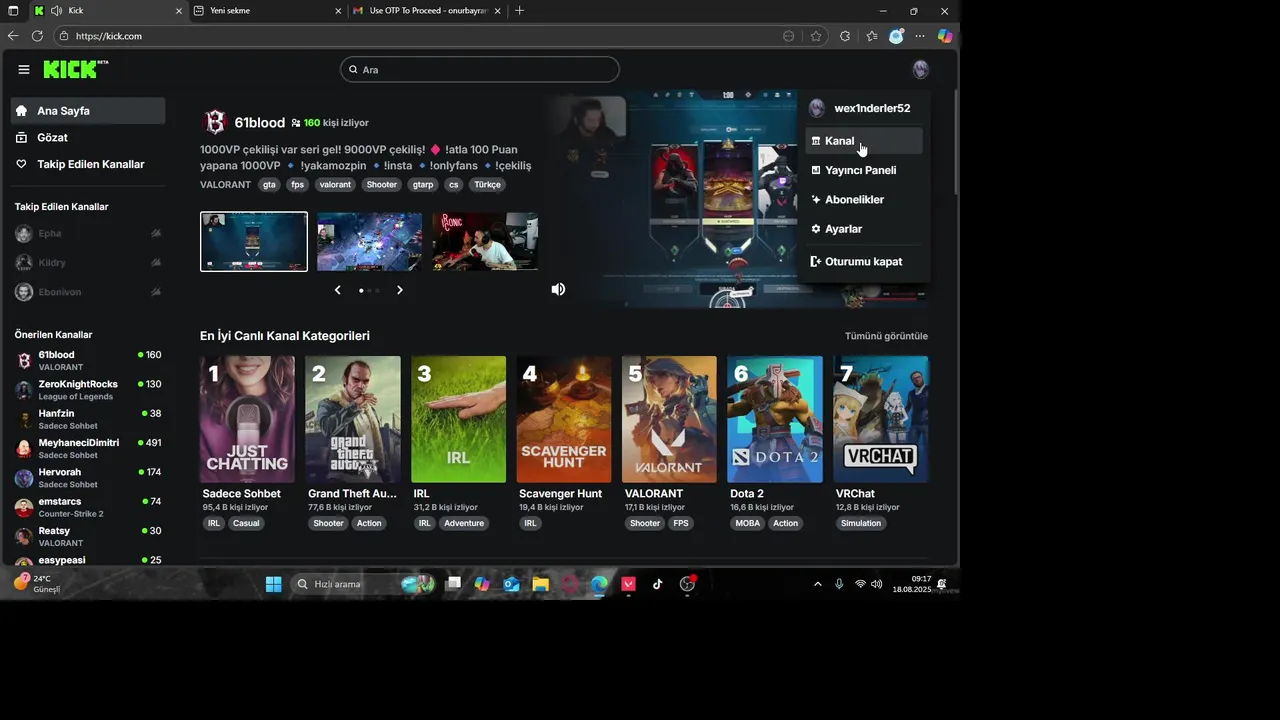Open tab actions icon at window top-left
Viewport: 1280px width, 720px height.
pyautogui.click(x=13, y=11)
